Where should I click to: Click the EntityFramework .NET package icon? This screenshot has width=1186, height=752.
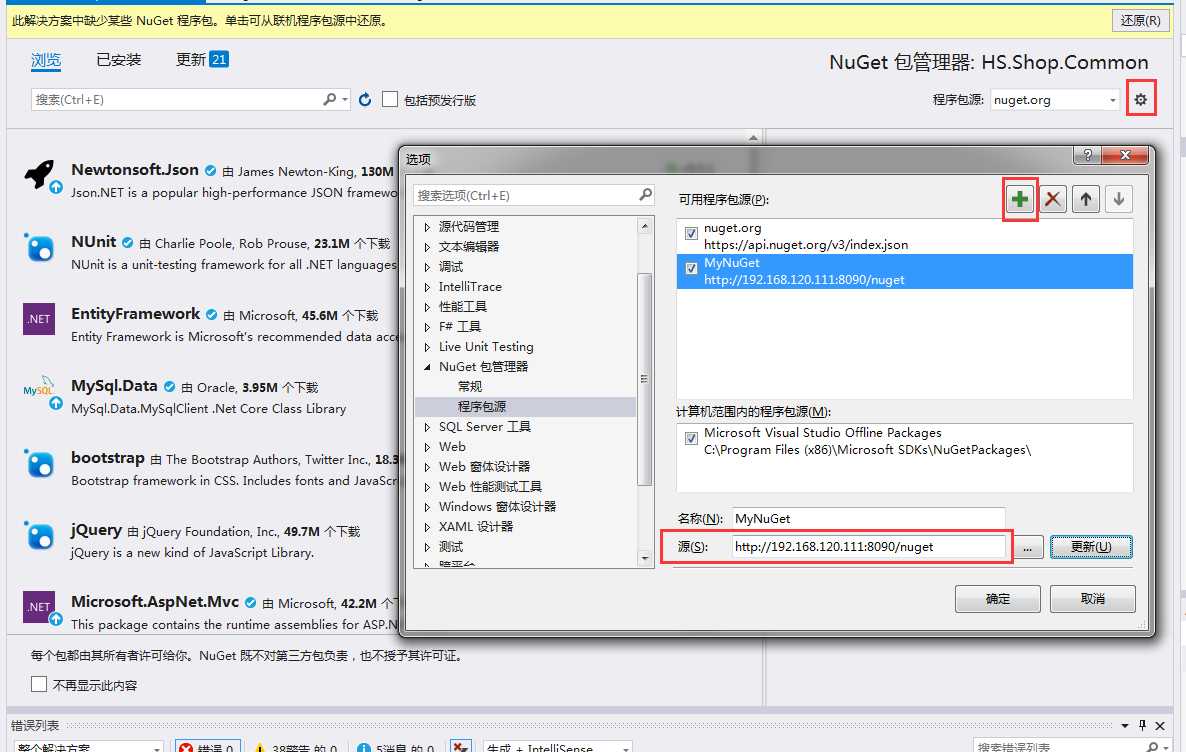39,319
